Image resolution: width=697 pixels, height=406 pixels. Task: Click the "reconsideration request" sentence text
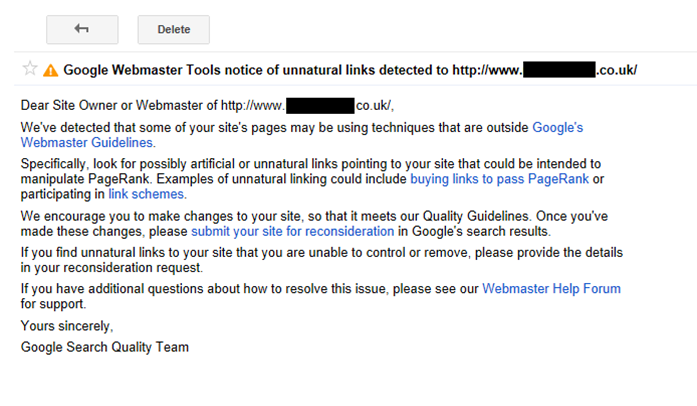click(133, 268)
